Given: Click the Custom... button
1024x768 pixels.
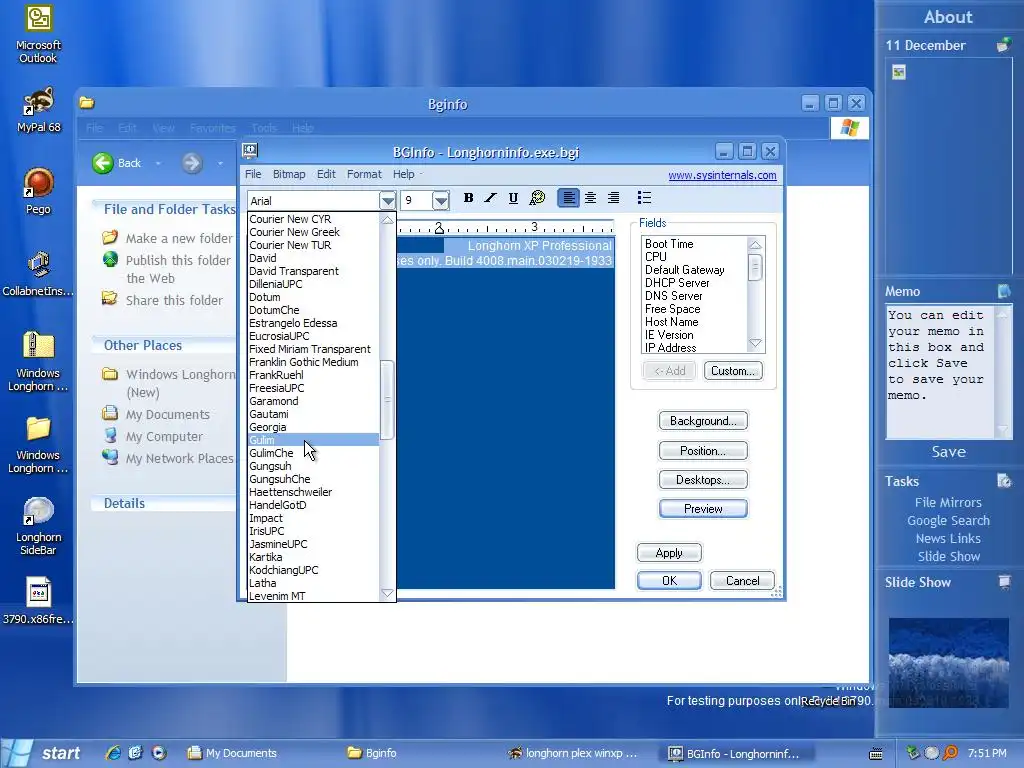Looking at the screenshot, I should 733,371.
